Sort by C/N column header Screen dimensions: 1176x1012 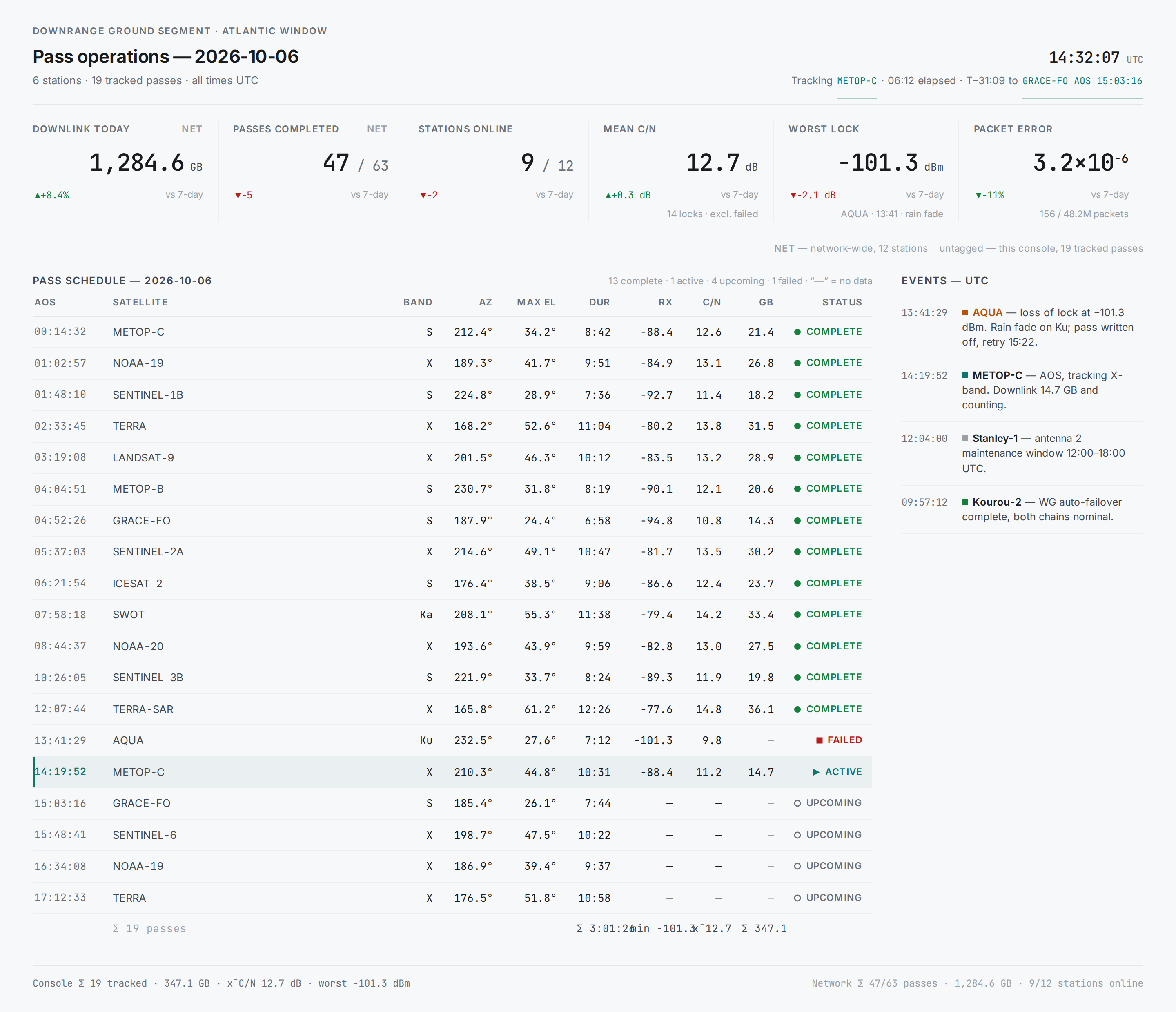coord(712,302)
